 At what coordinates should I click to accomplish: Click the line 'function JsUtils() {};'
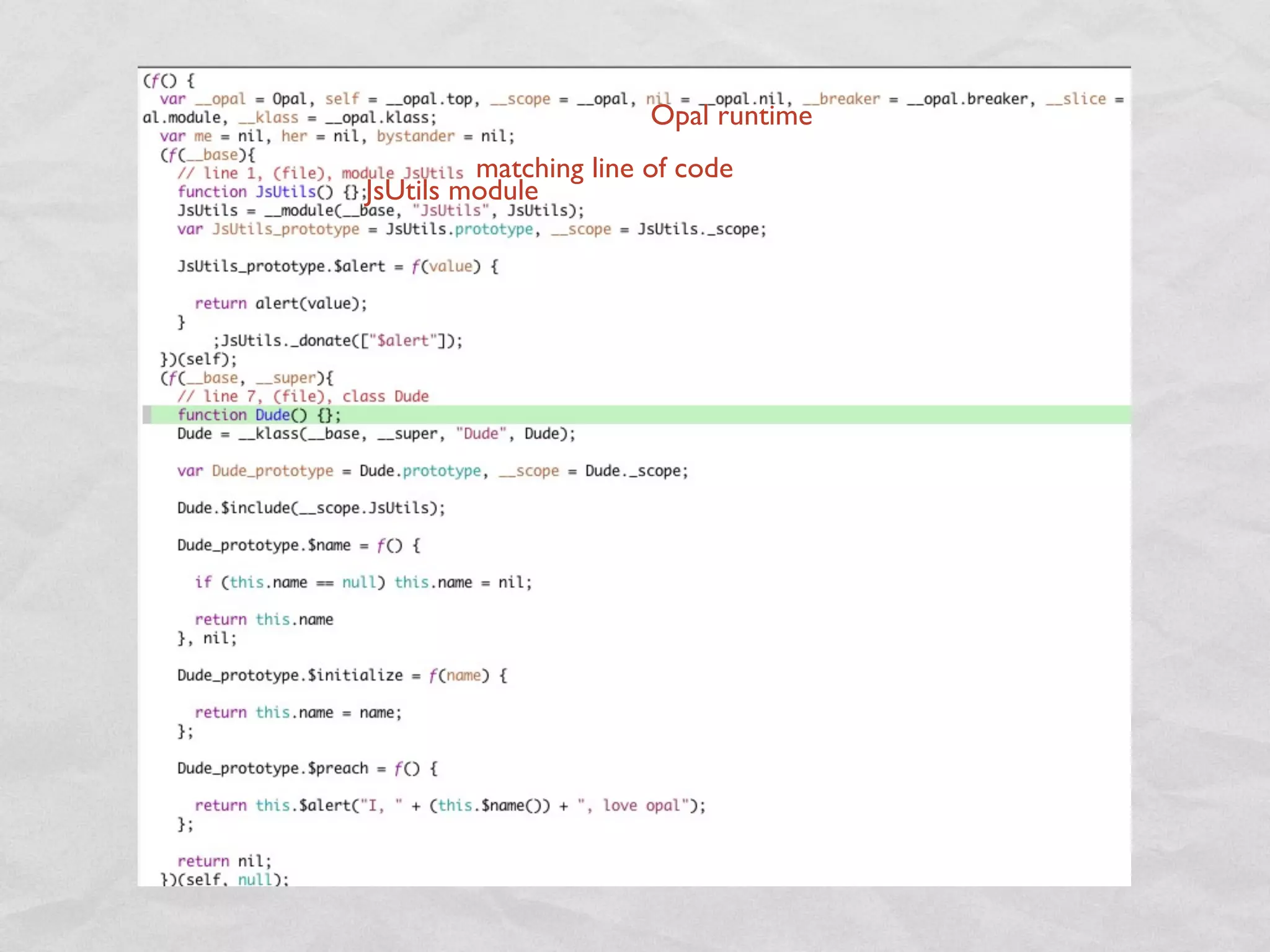(x=272, y=192)
